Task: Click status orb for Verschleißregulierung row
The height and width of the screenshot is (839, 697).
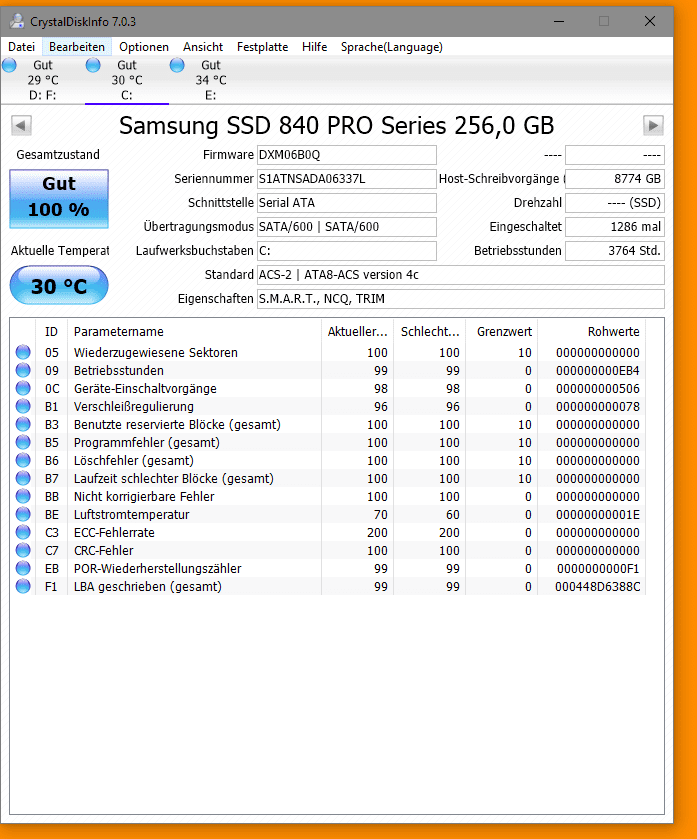Action: [x=23, y=406]
